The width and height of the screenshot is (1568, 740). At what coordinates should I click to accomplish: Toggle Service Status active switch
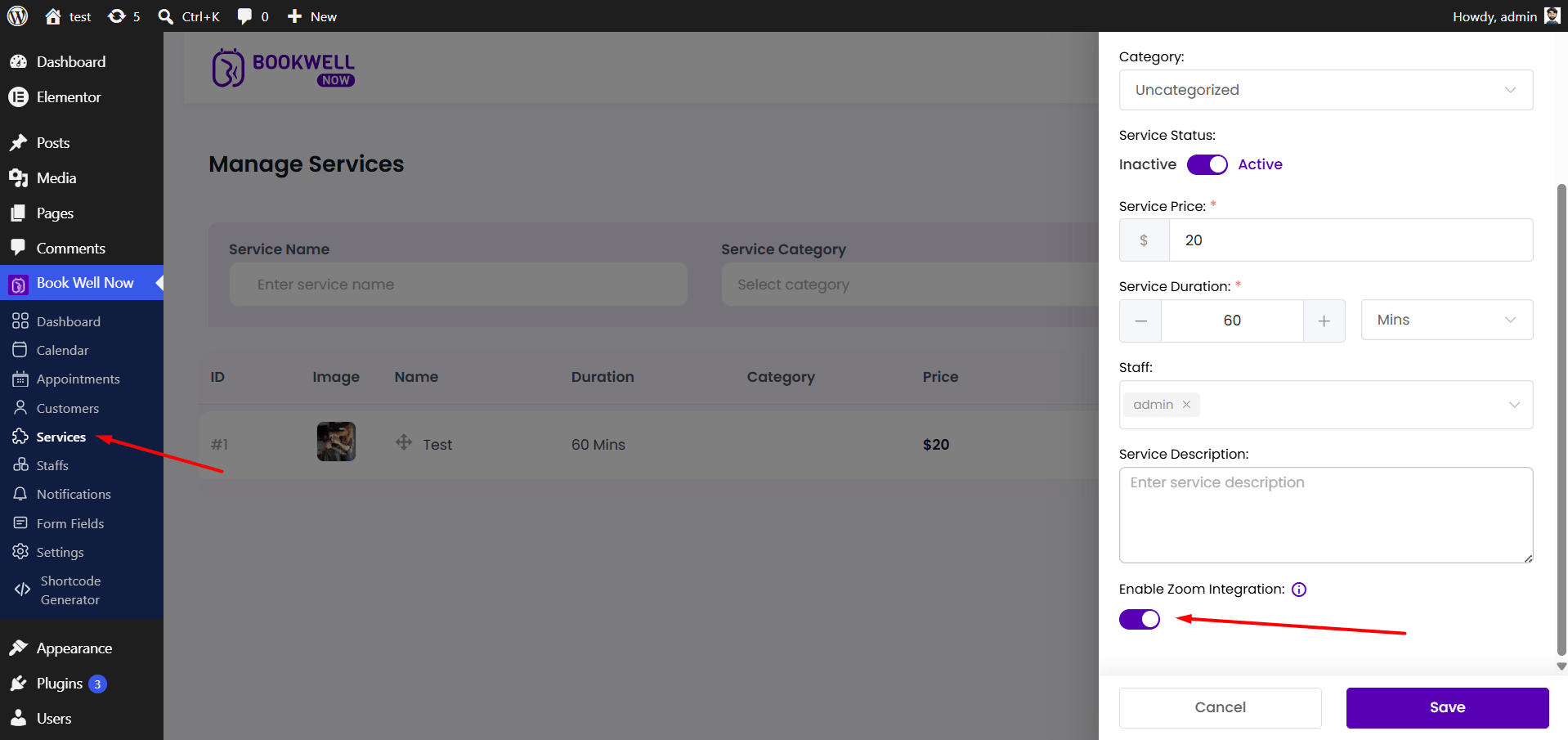point(1207,164)
